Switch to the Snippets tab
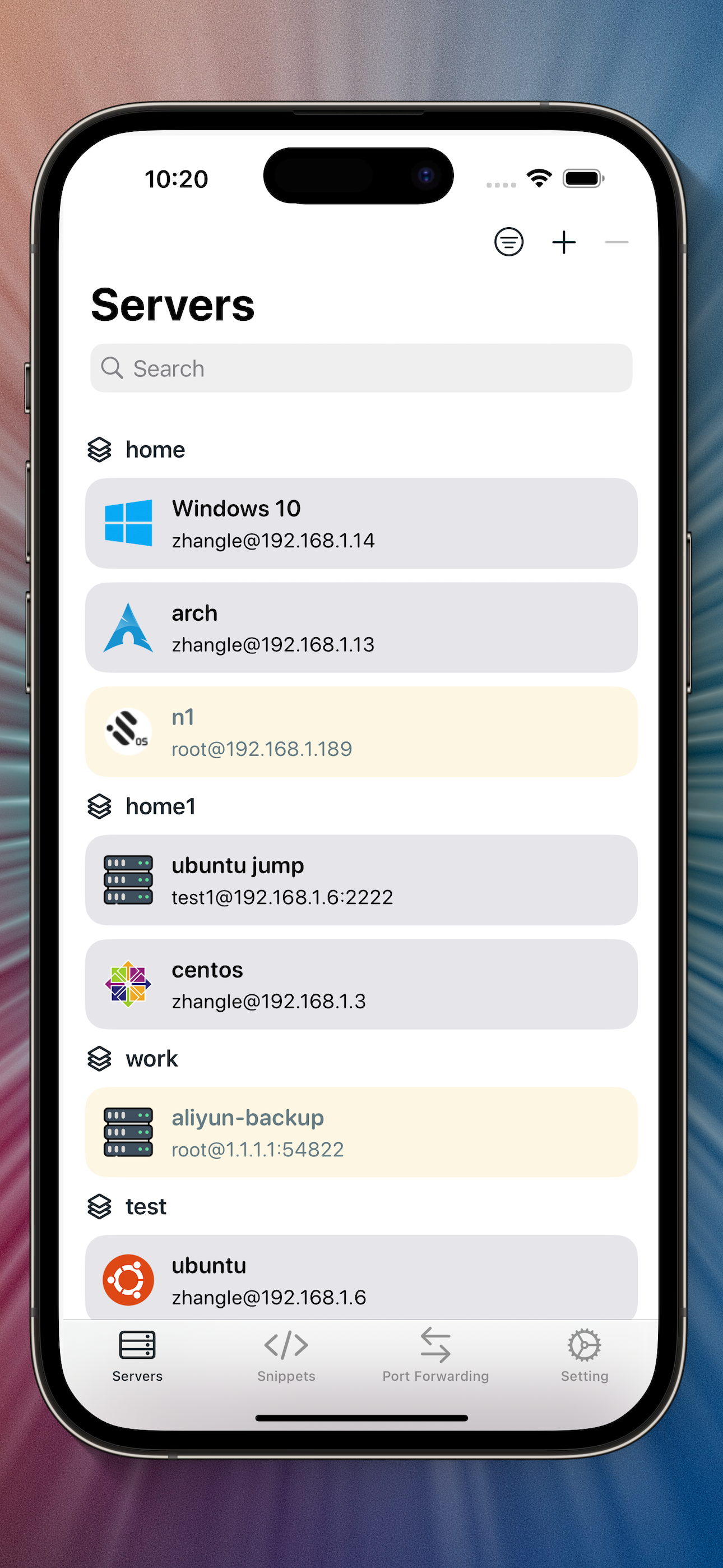 coord(286,1356)
